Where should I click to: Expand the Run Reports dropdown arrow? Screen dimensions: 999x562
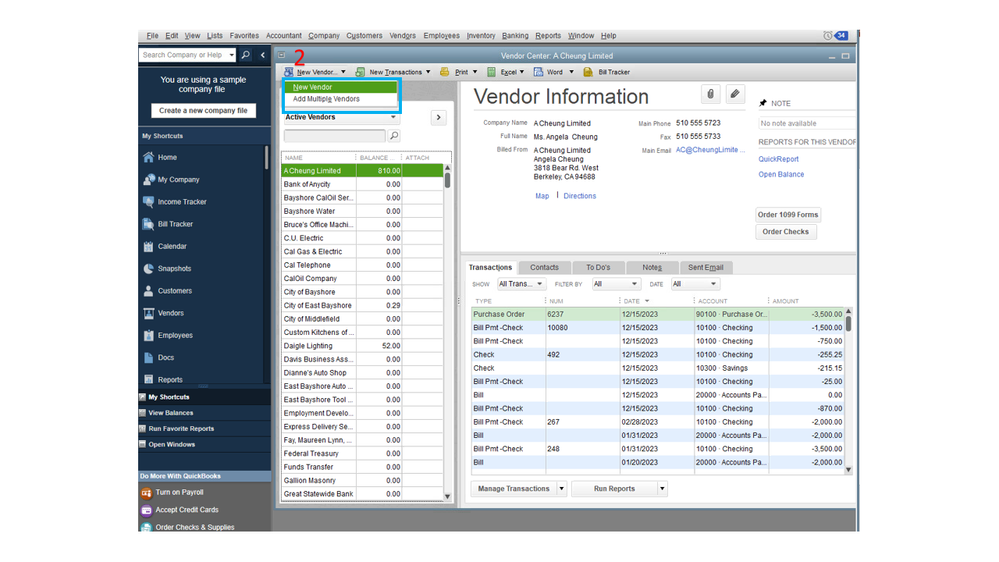pos(662,489)
